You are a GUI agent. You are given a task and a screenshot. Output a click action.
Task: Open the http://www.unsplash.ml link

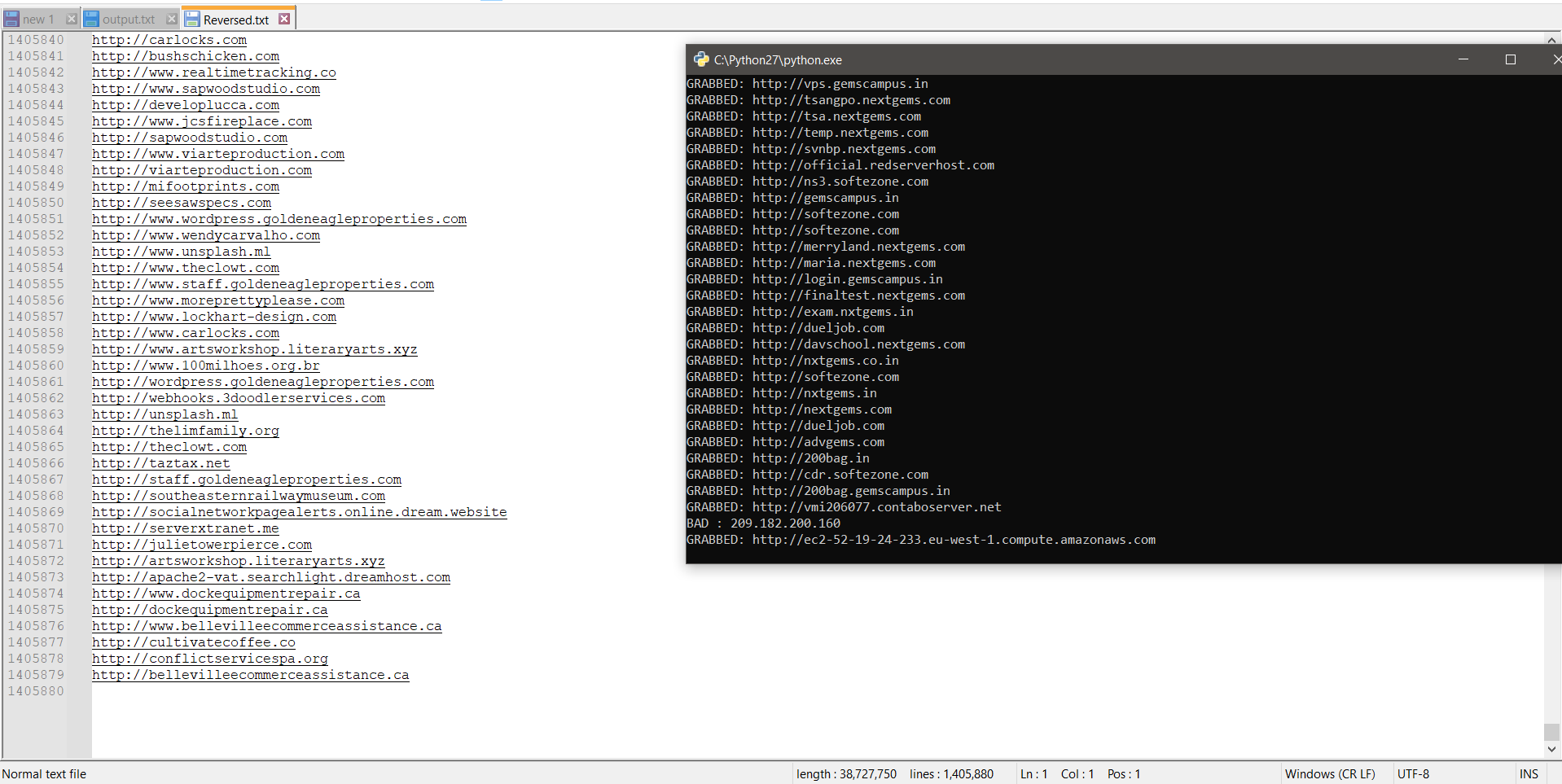point(181,252)
